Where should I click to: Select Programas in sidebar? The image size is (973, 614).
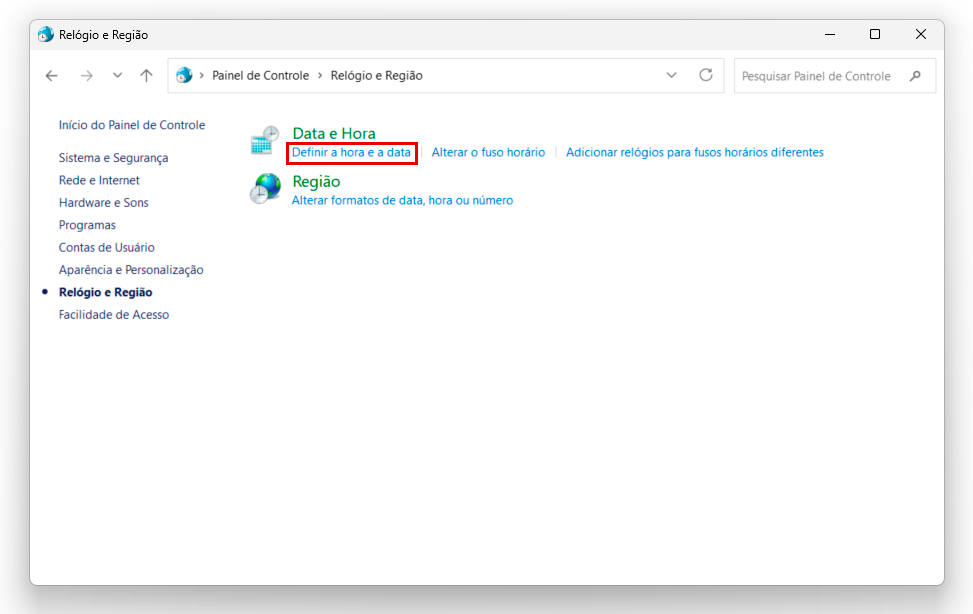pyautogui.click(x=87, y=225)
